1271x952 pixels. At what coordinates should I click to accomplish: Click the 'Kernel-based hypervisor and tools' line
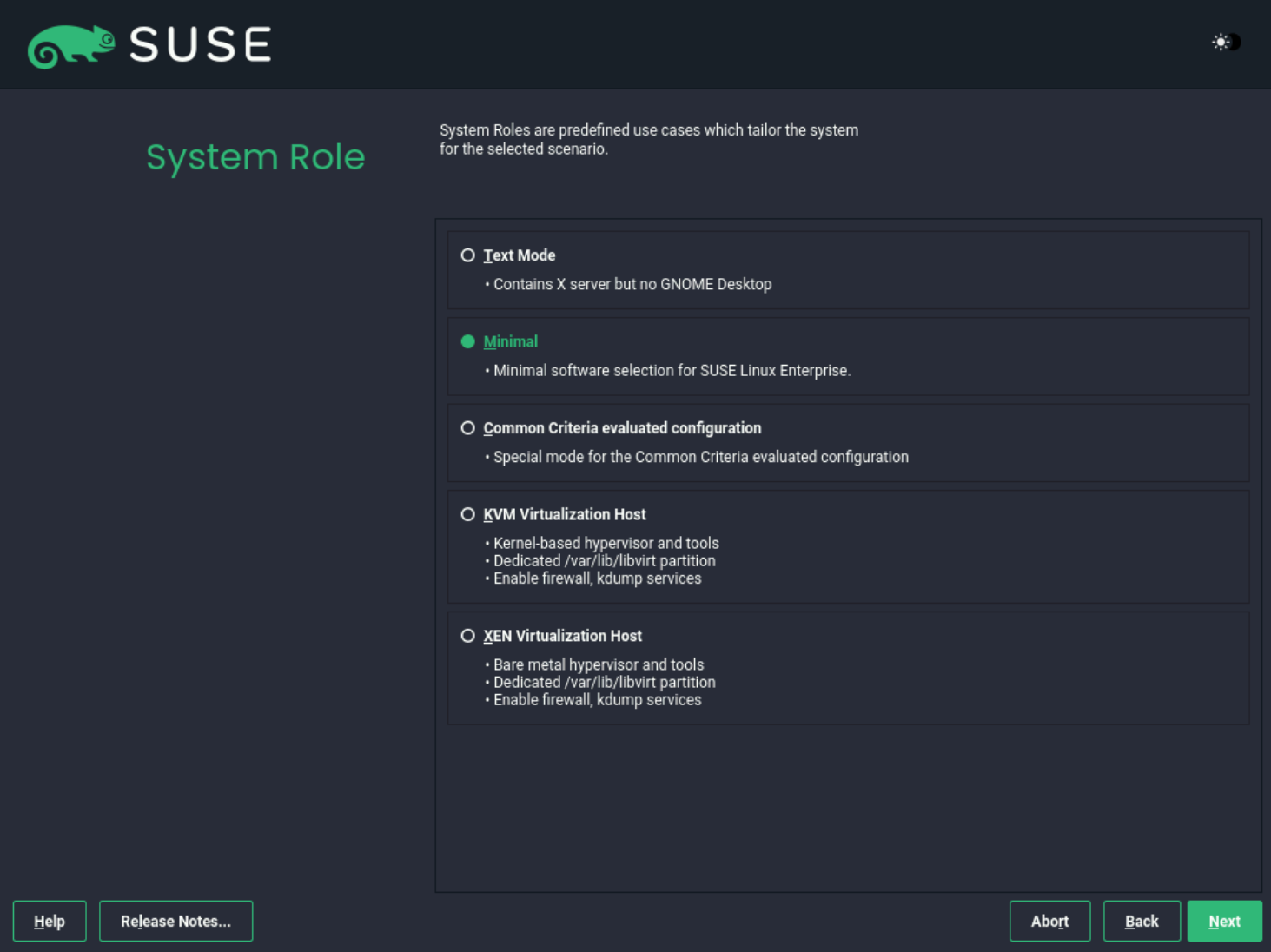tap(606, 543)
